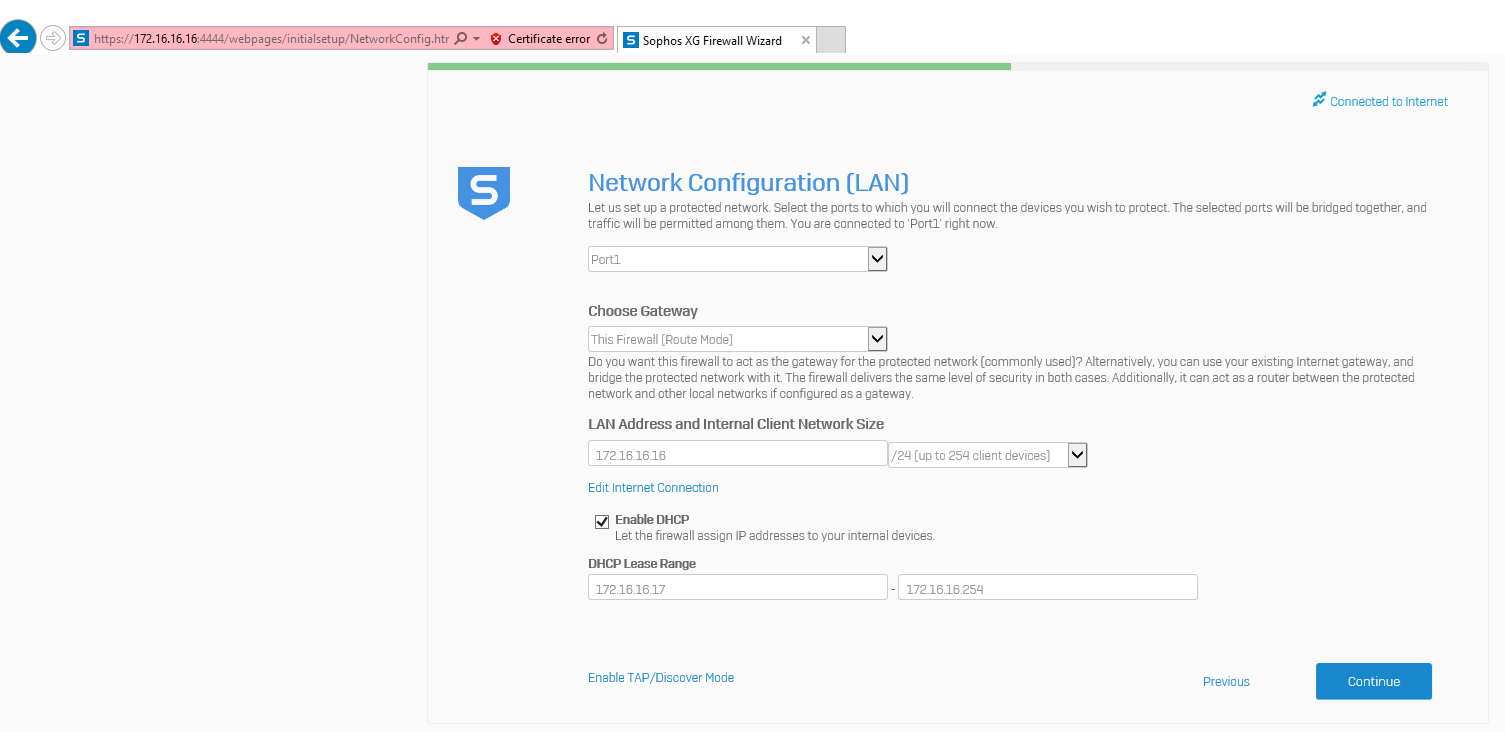
Task: Open the Edit Internet Connection link
Action: 653,488
